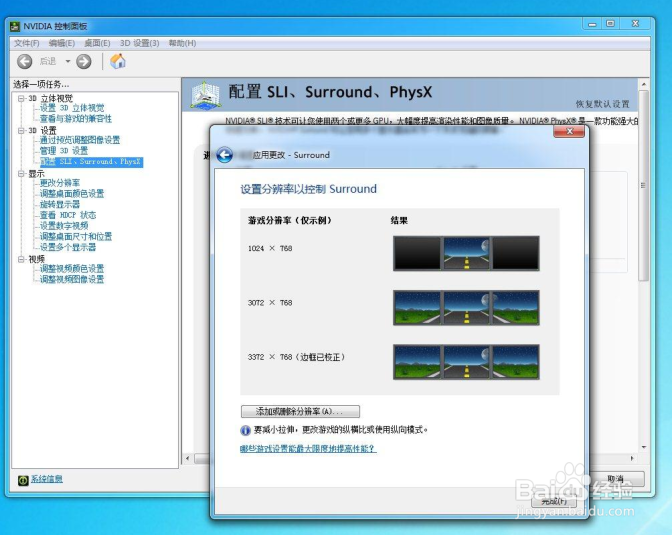Select 设置多个显示器 in tree
This screenshot has height=535, width=672.
coord(68,247)
